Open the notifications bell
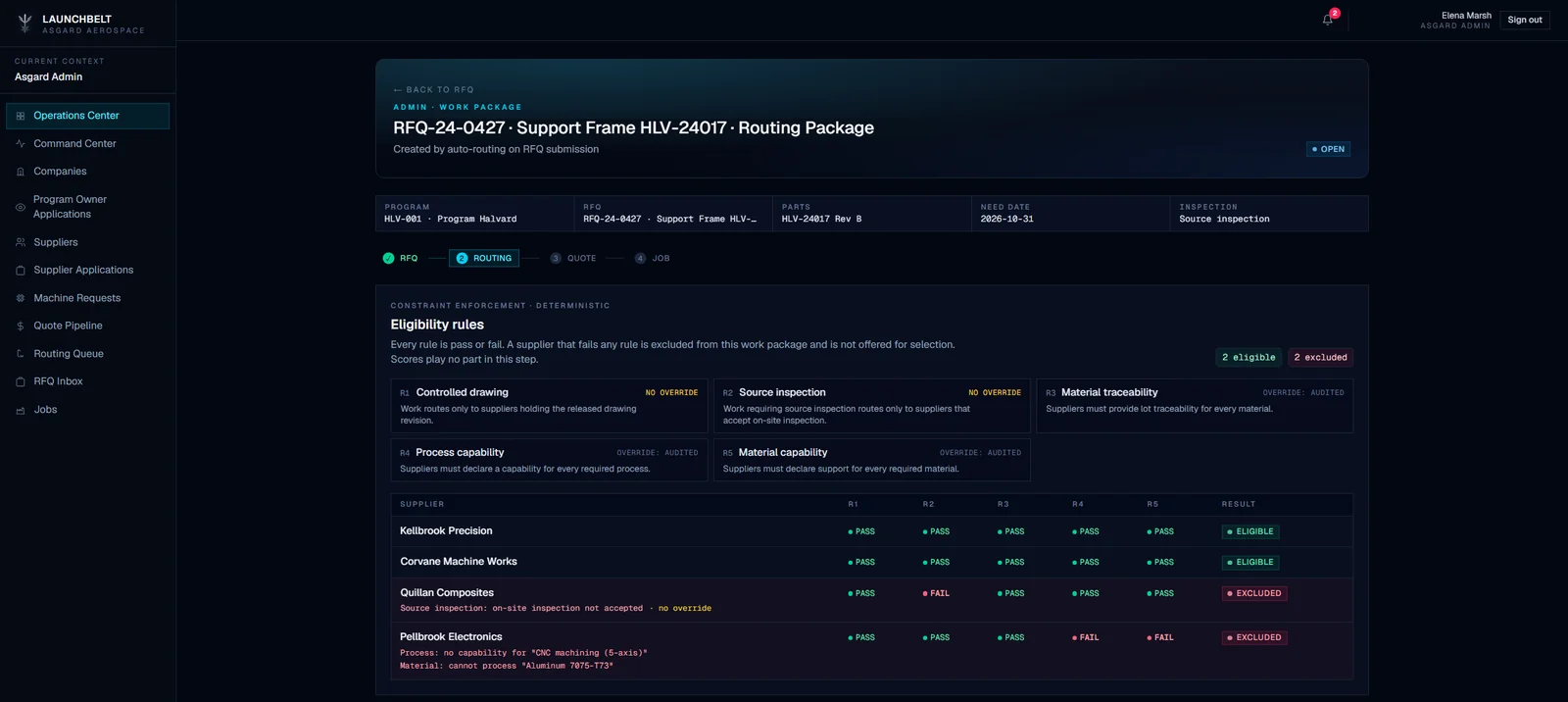The height and width of the screenshot is (702, 1568). point(1328,20)
